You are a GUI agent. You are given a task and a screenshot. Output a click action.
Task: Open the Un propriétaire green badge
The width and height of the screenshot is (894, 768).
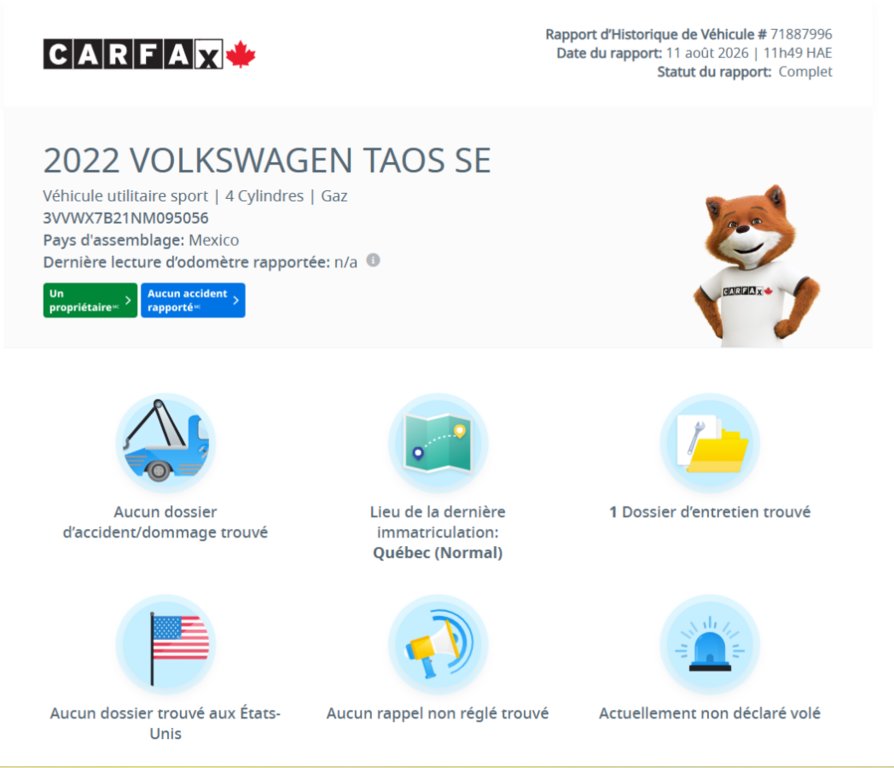pyautogui.click(x=90, y=300)
